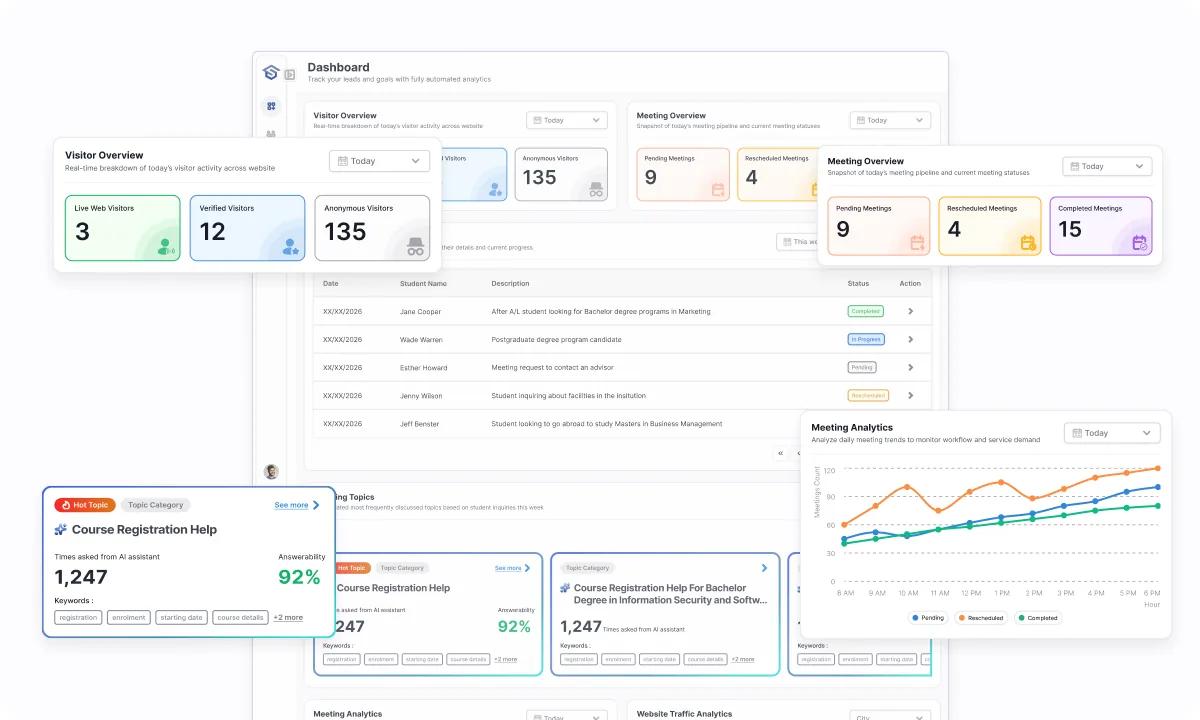Click verified user icon in background dashboard tile
Screen dimensions: 1200x720
click(496, 189)
